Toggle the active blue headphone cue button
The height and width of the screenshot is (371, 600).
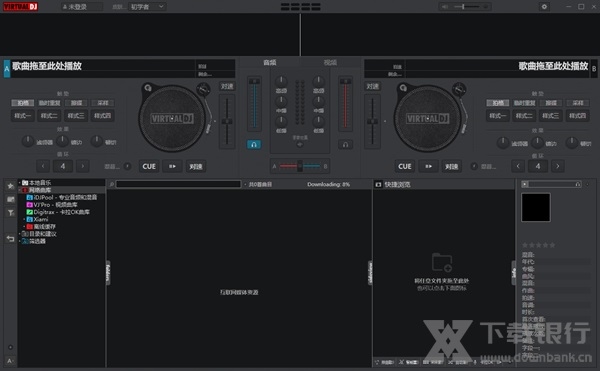pos(254,145)
